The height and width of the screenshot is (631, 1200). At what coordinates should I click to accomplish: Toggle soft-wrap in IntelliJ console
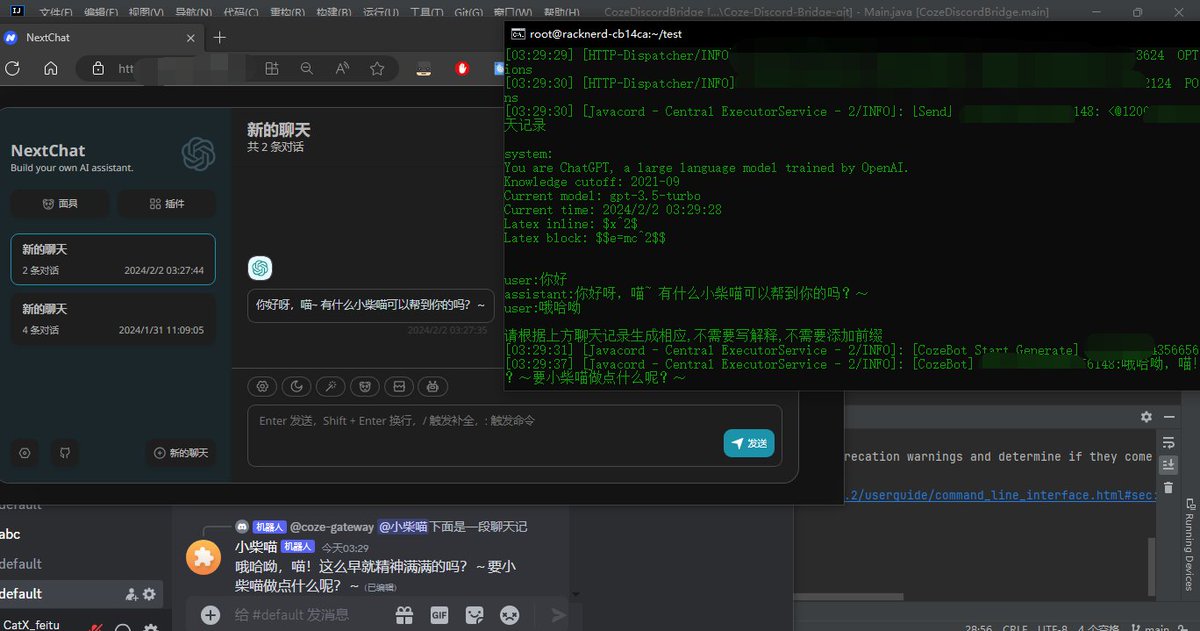coord(1168,443)
